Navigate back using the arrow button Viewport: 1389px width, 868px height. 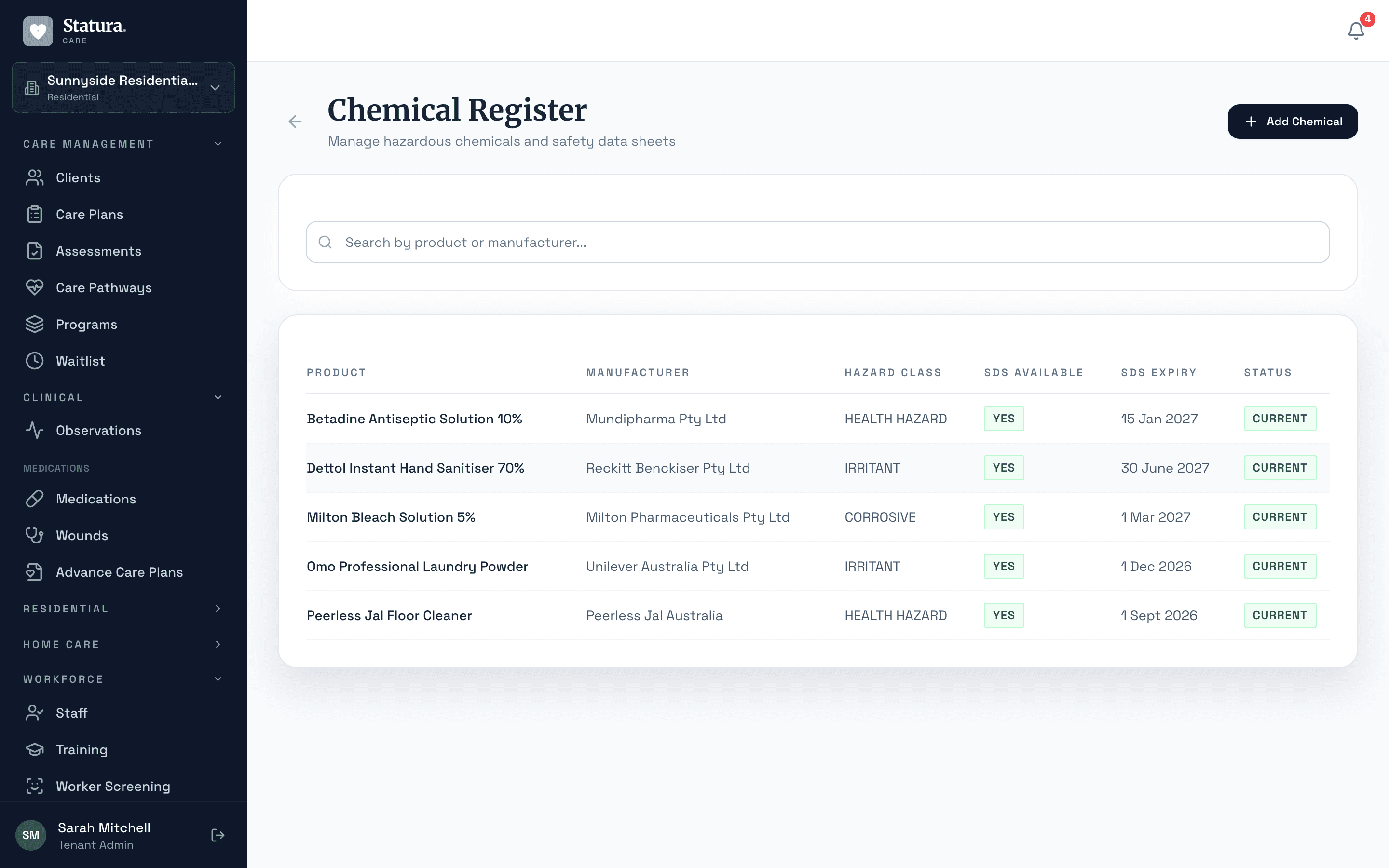pos(295,121)
